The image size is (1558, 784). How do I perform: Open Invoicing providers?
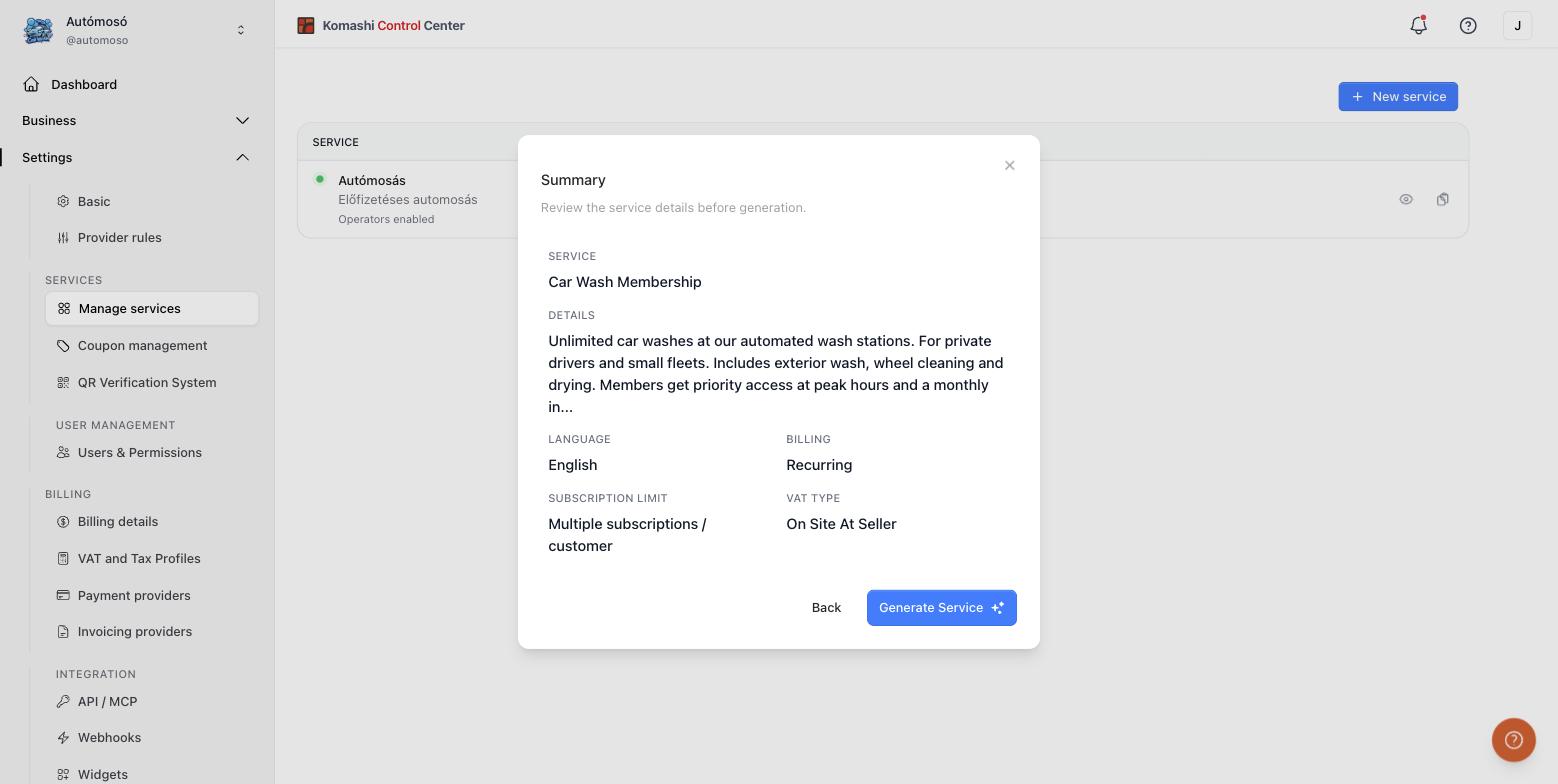135,631
